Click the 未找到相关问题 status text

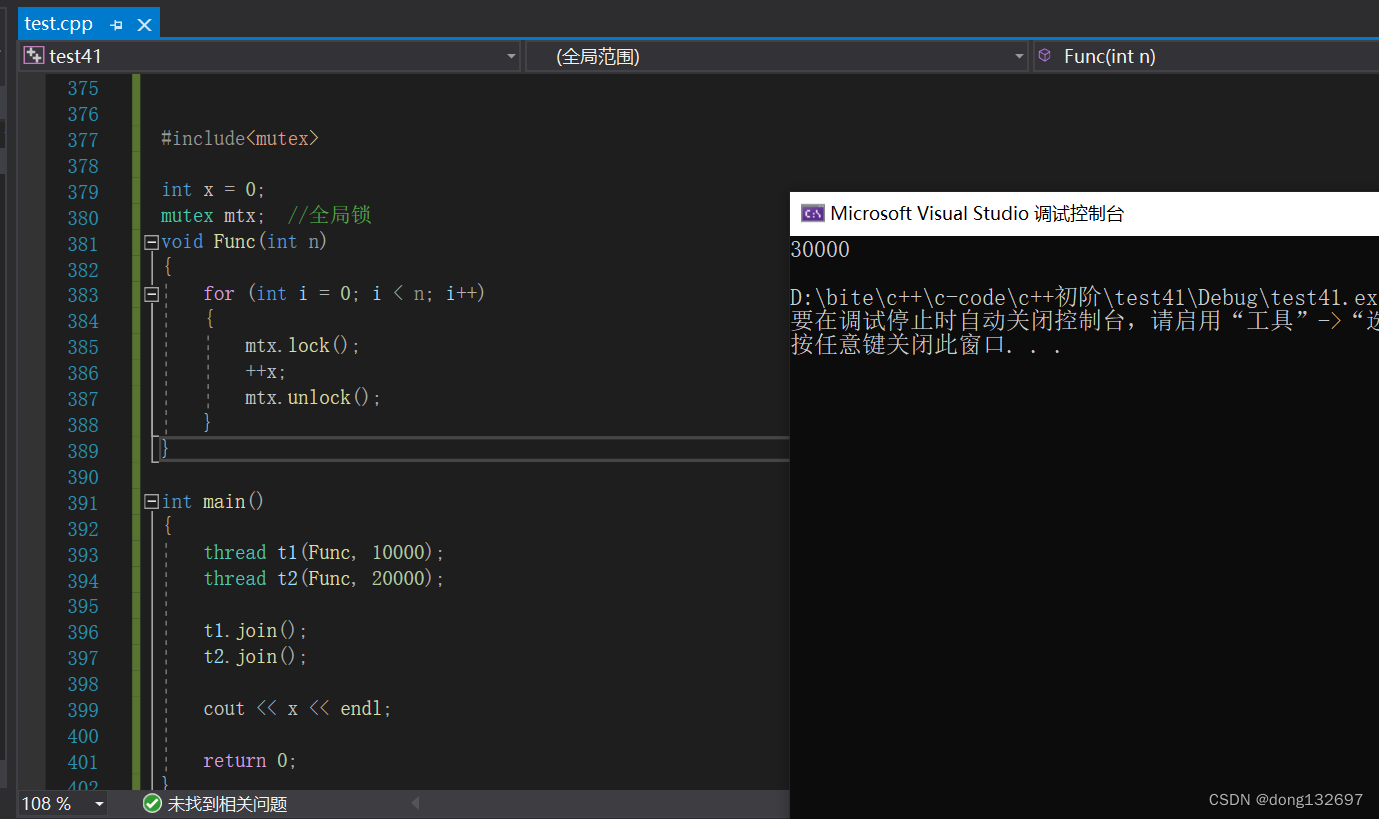[x=227, y=804]
